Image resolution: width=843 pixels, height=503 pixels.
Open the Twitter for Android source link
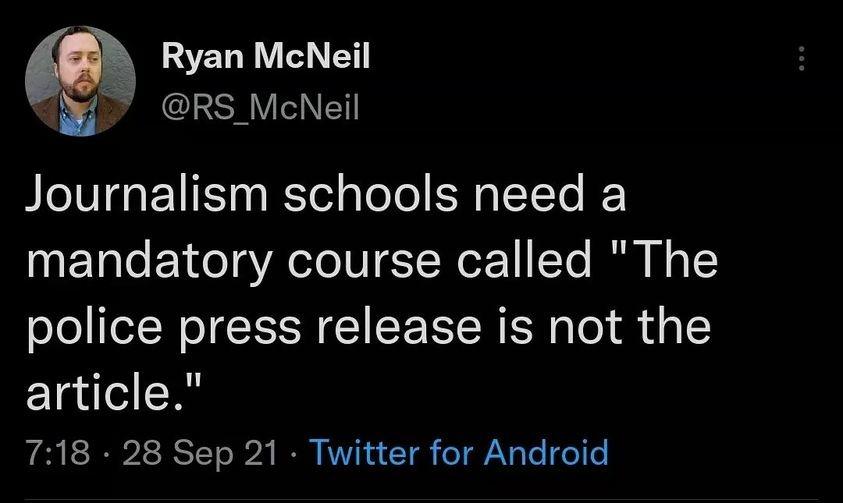[458, 452]
